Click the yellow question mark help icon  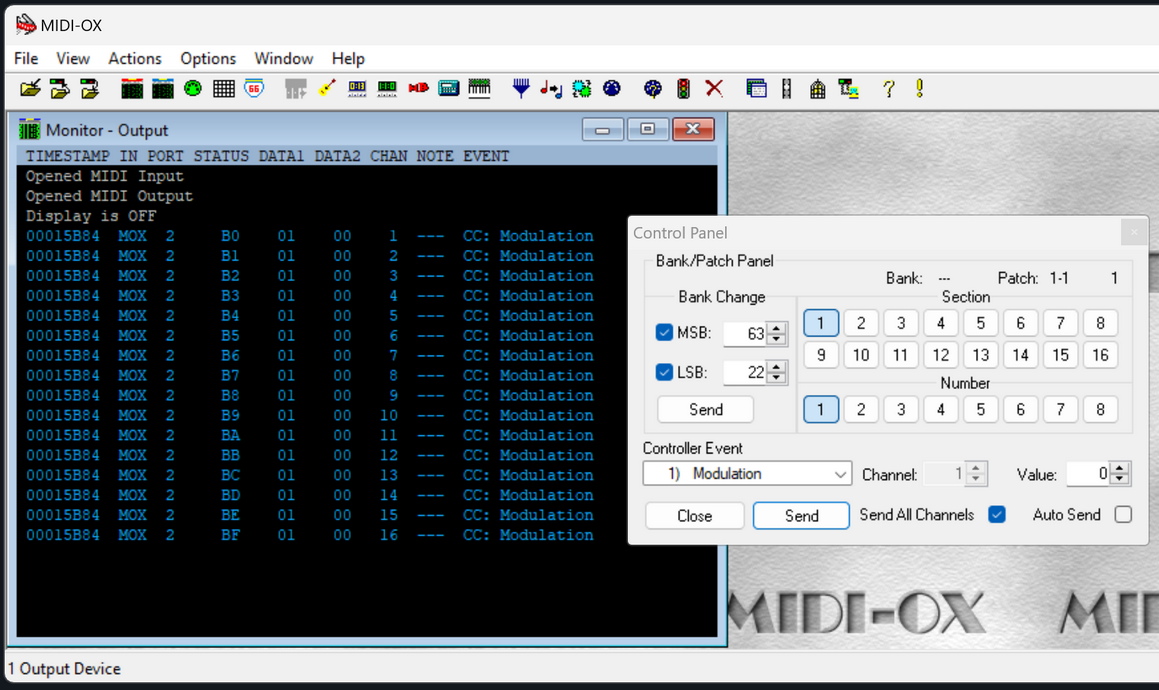pyautogui.click(x=888, y=89)
